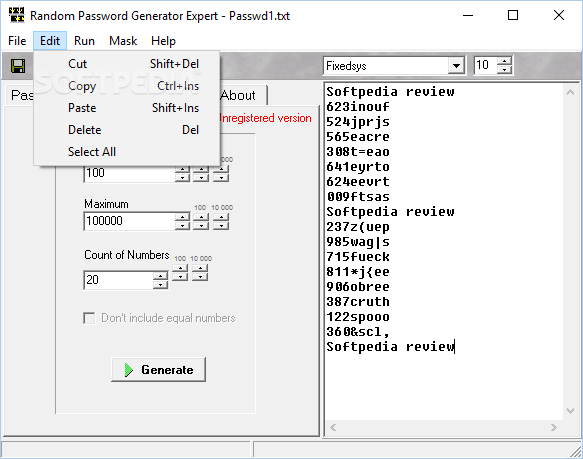The height and width of the screenshot is (459, 583).
Task: Click the font size field showing 10
Action: (x=486, y=65)
